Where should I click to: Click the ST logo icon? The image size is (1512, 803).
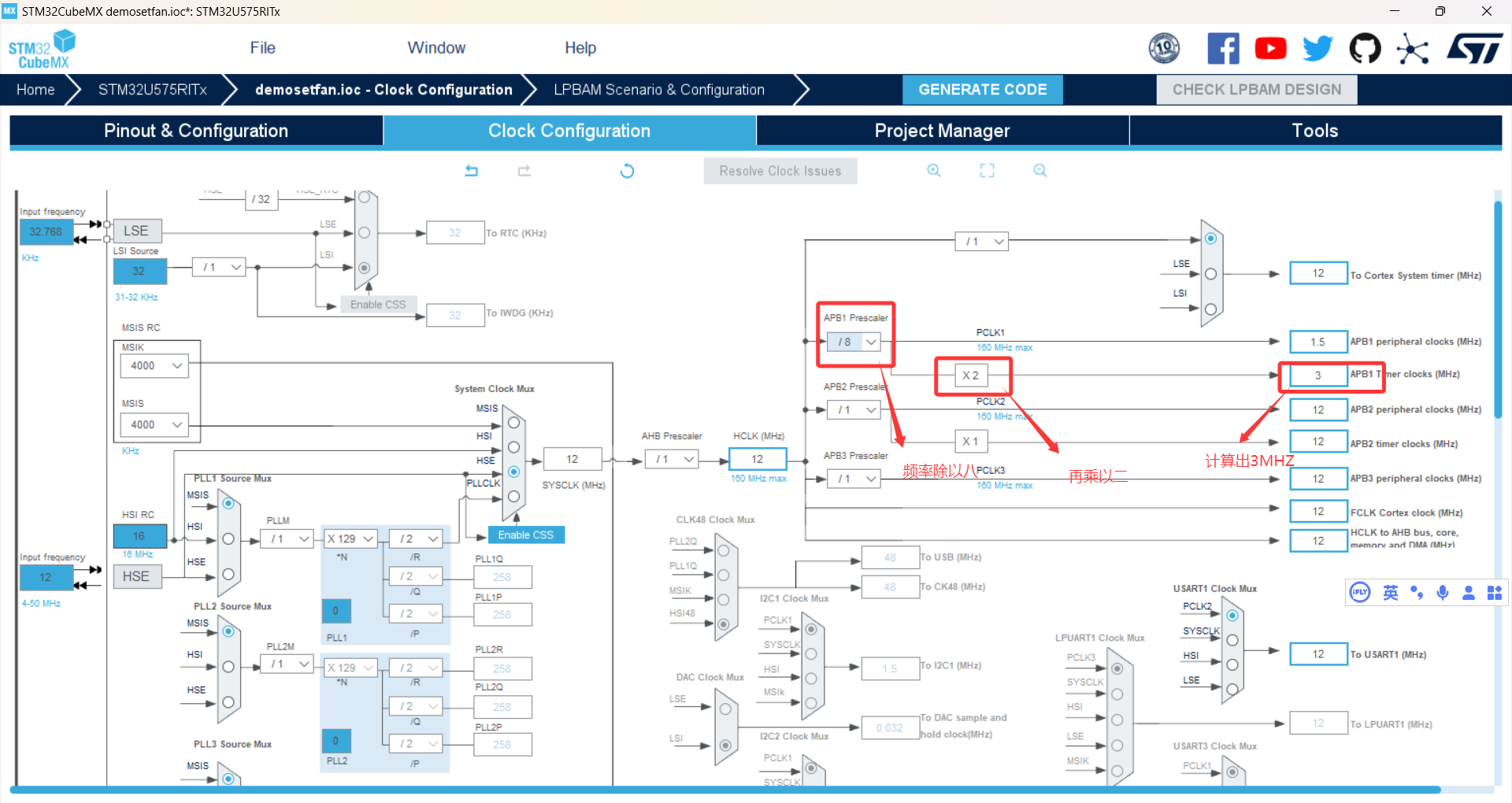click(x=1474, y=49)
